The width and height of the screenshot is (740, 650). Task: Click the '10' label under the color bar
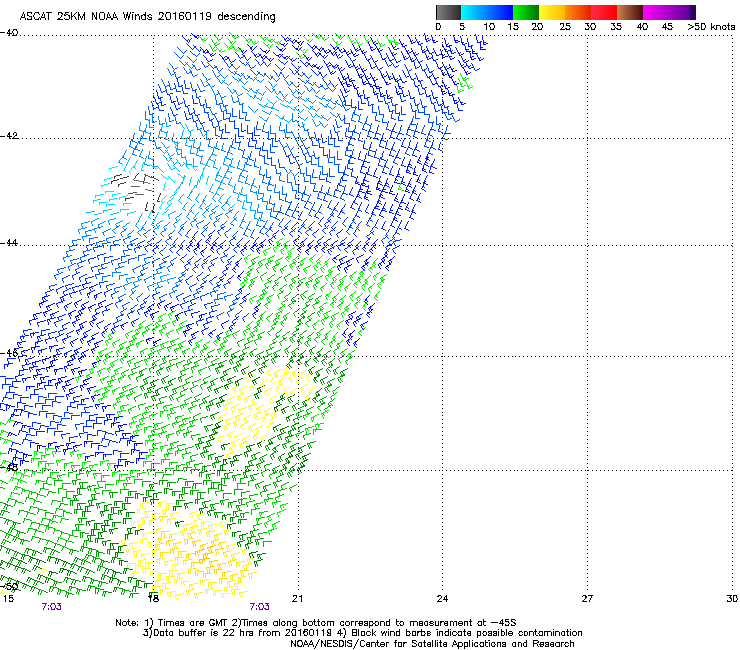click(489, 27)
